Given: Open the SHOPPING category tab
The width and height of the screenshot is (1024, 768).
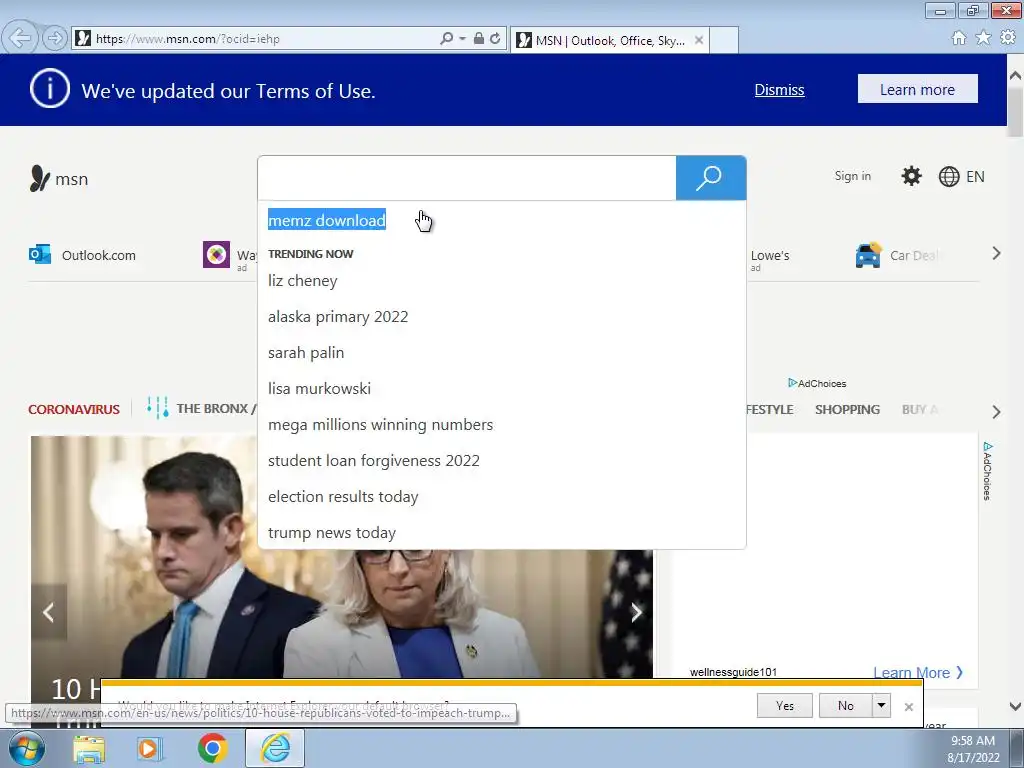Looking at the screenshot, I should pos(847,409).
